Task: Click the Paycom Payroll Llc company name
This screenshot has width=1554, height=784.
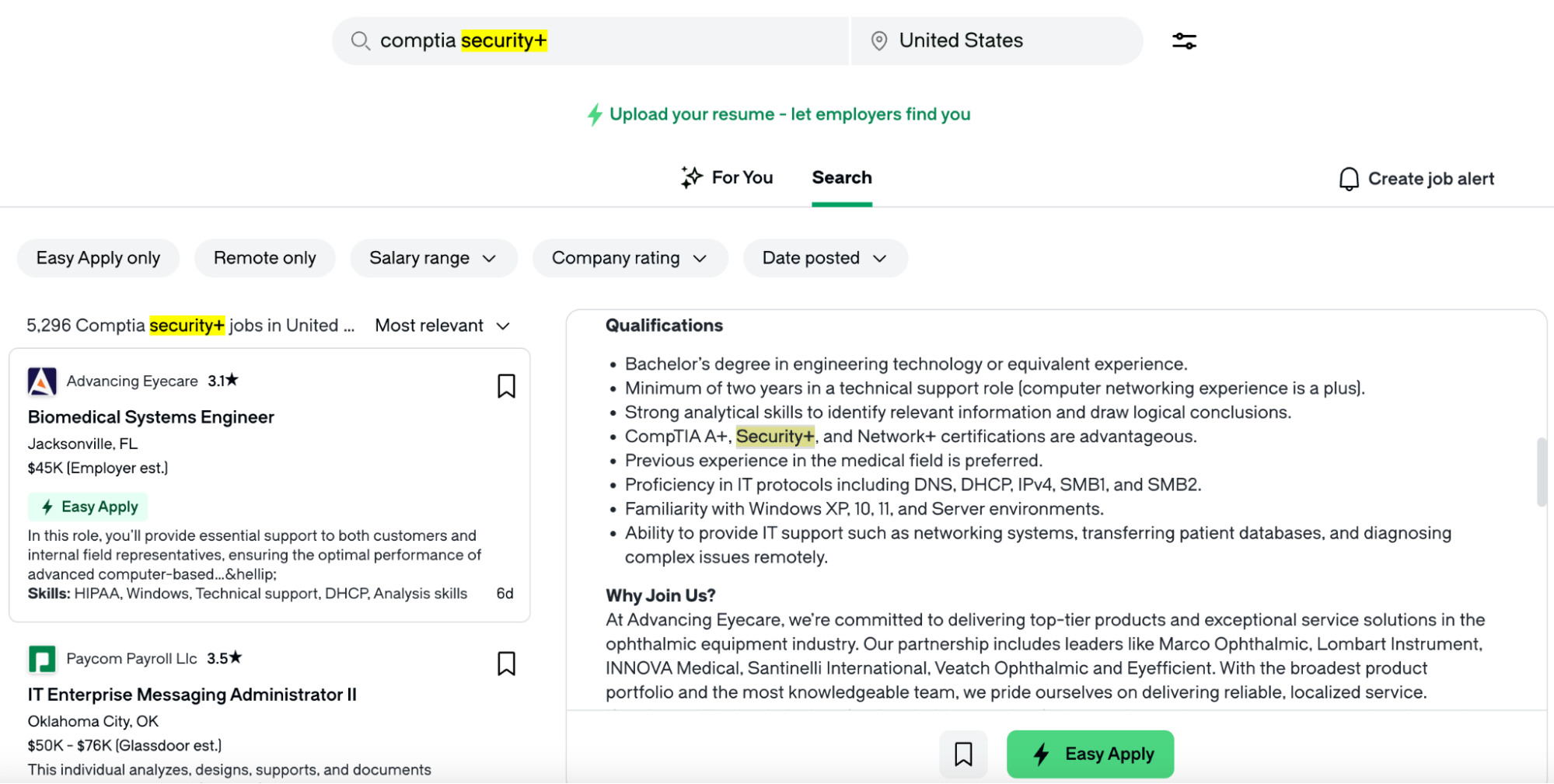Action: tap(131, 658)
